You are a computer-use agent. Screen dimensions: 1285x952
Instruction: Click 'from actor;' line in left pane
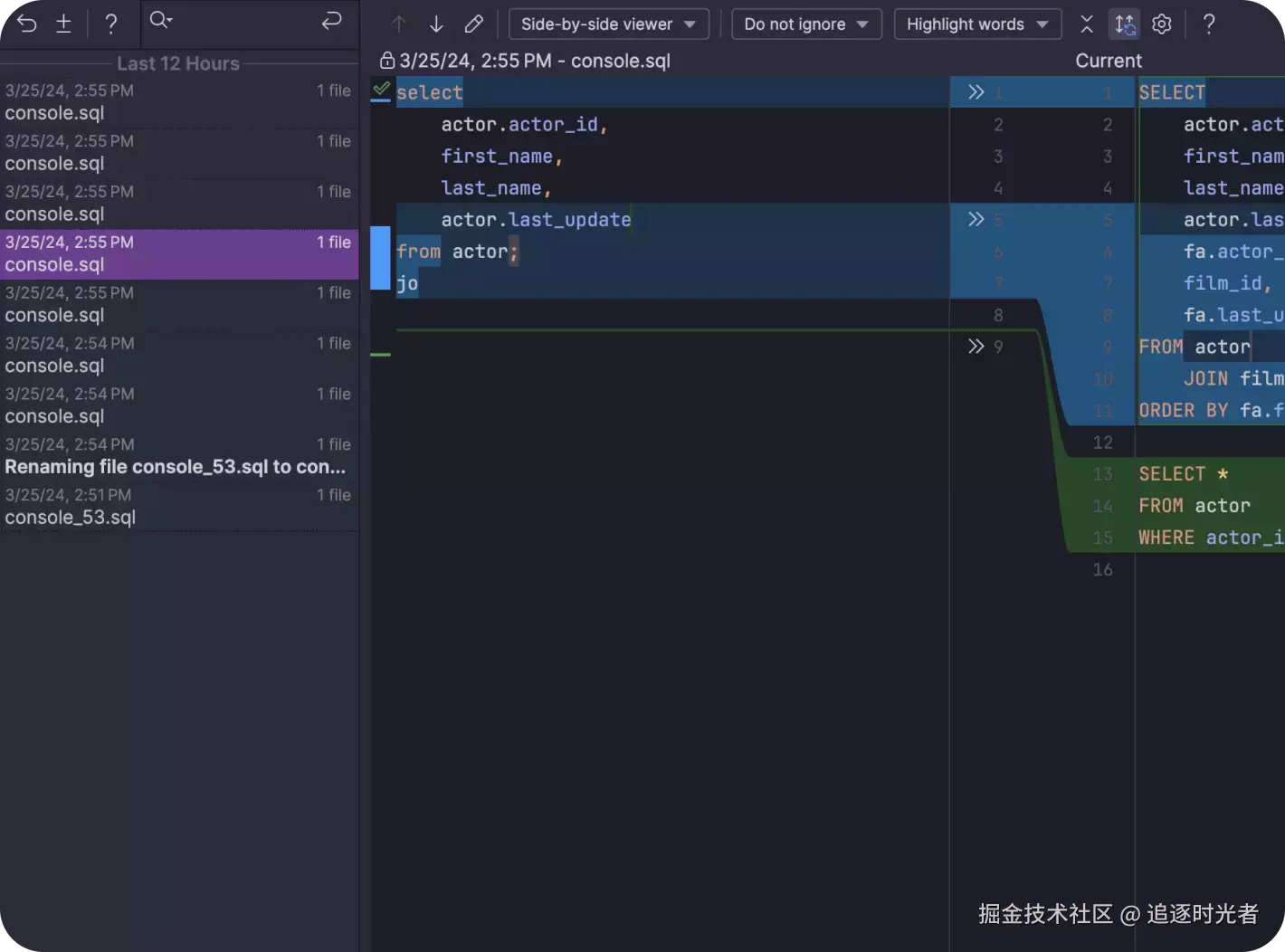(x=458, y=252)
